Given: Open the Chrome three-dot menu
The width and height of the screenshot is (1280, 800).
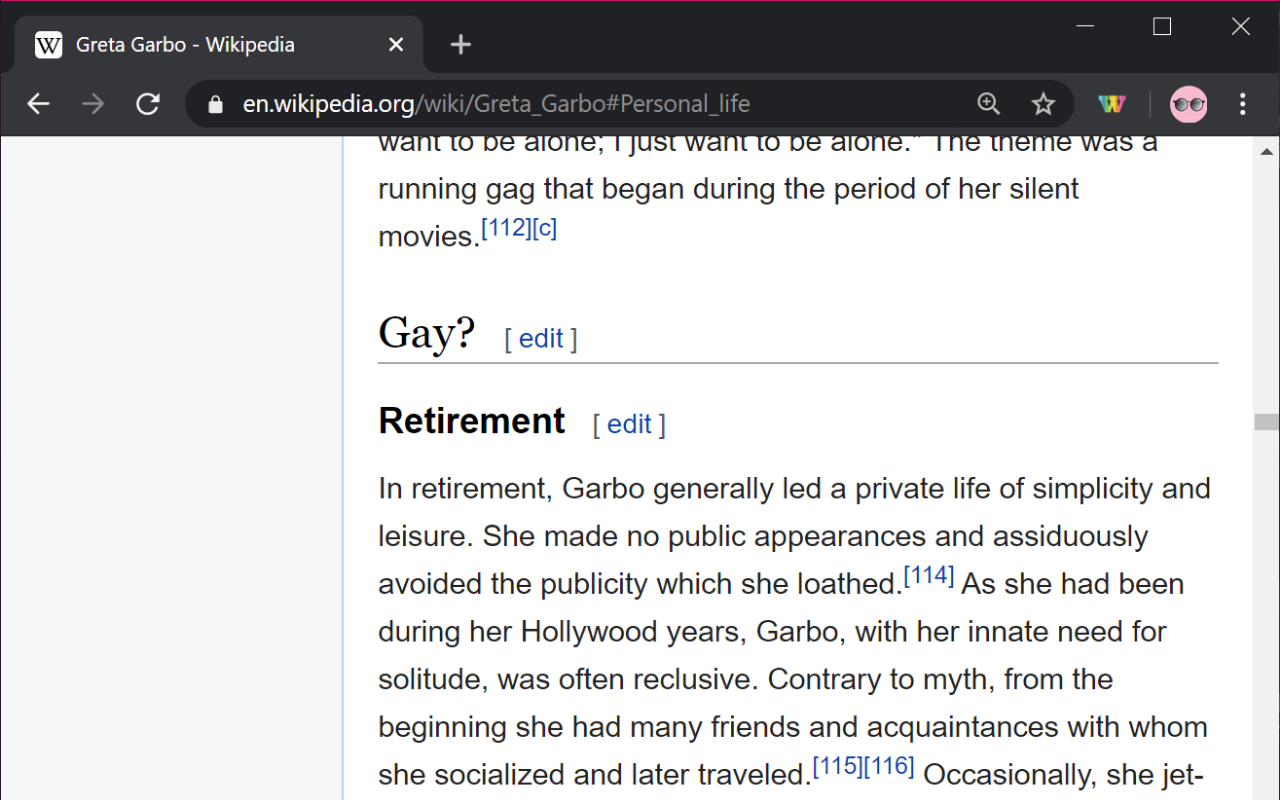Looking at the screenshot, I should (x=1242, y=103).
